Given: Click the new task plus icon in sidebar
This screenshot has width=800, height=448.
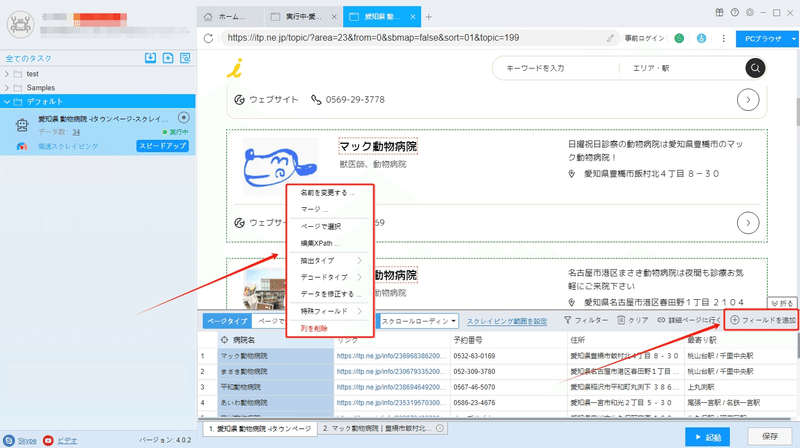Looking at the screenshot, I should click(168, 58).
